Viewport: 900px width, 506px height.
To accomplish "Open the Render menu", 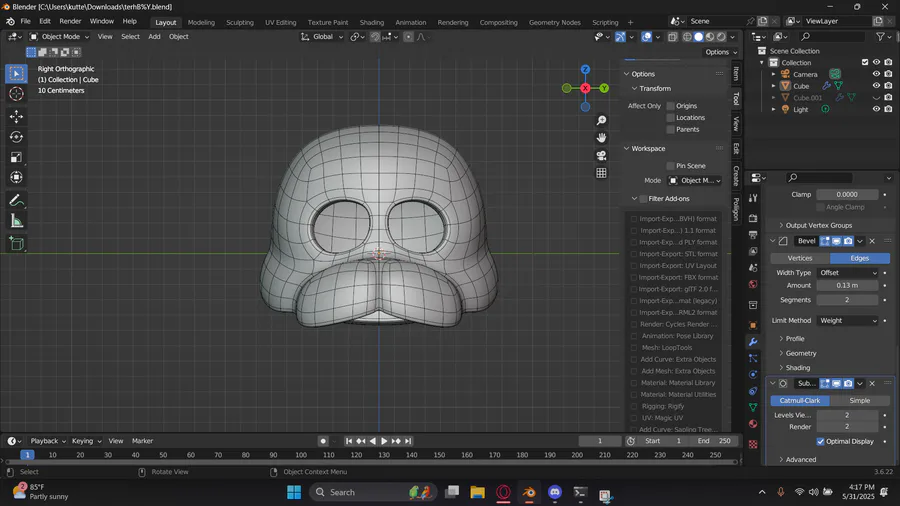I will [x=70, y=21].
